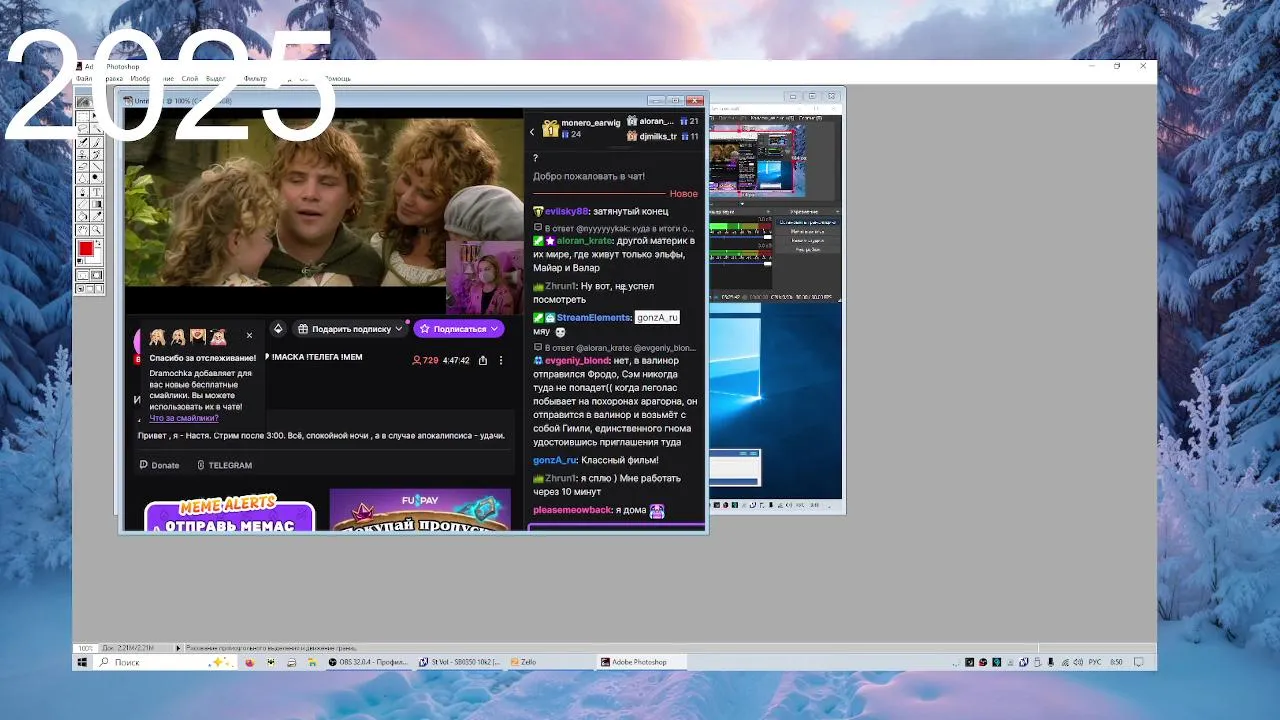Open the Donate panel link
This screenshot has height=720, width=1280.
160,465
